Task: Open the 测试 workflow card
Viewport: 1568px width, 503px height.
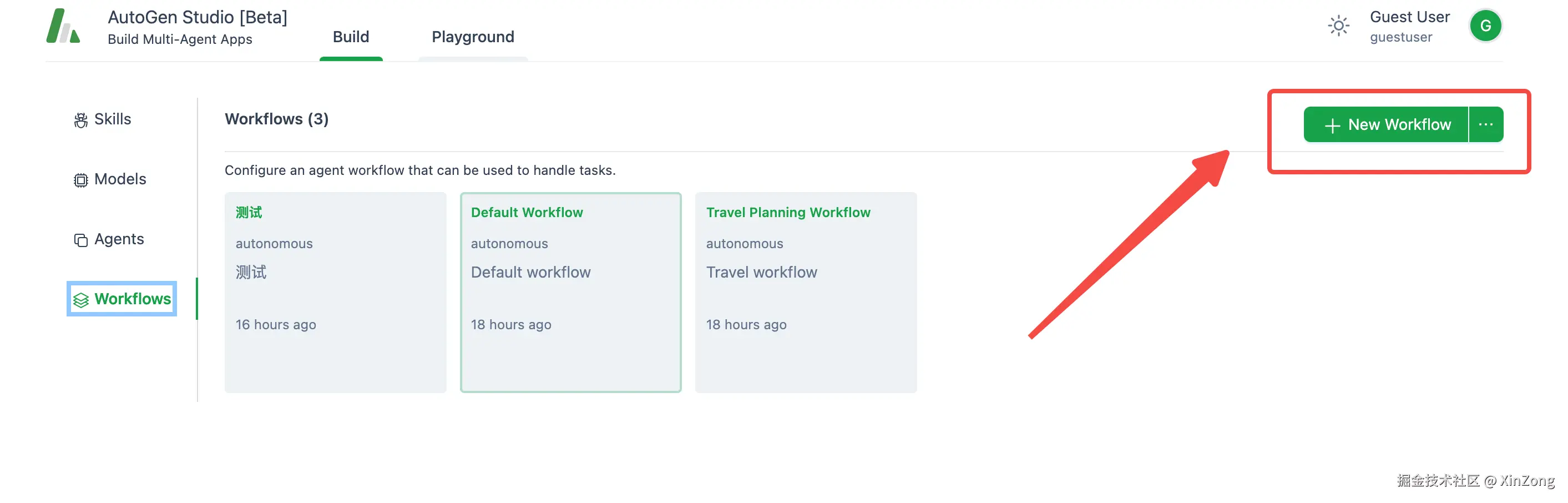Action: [x=335, y=292]
